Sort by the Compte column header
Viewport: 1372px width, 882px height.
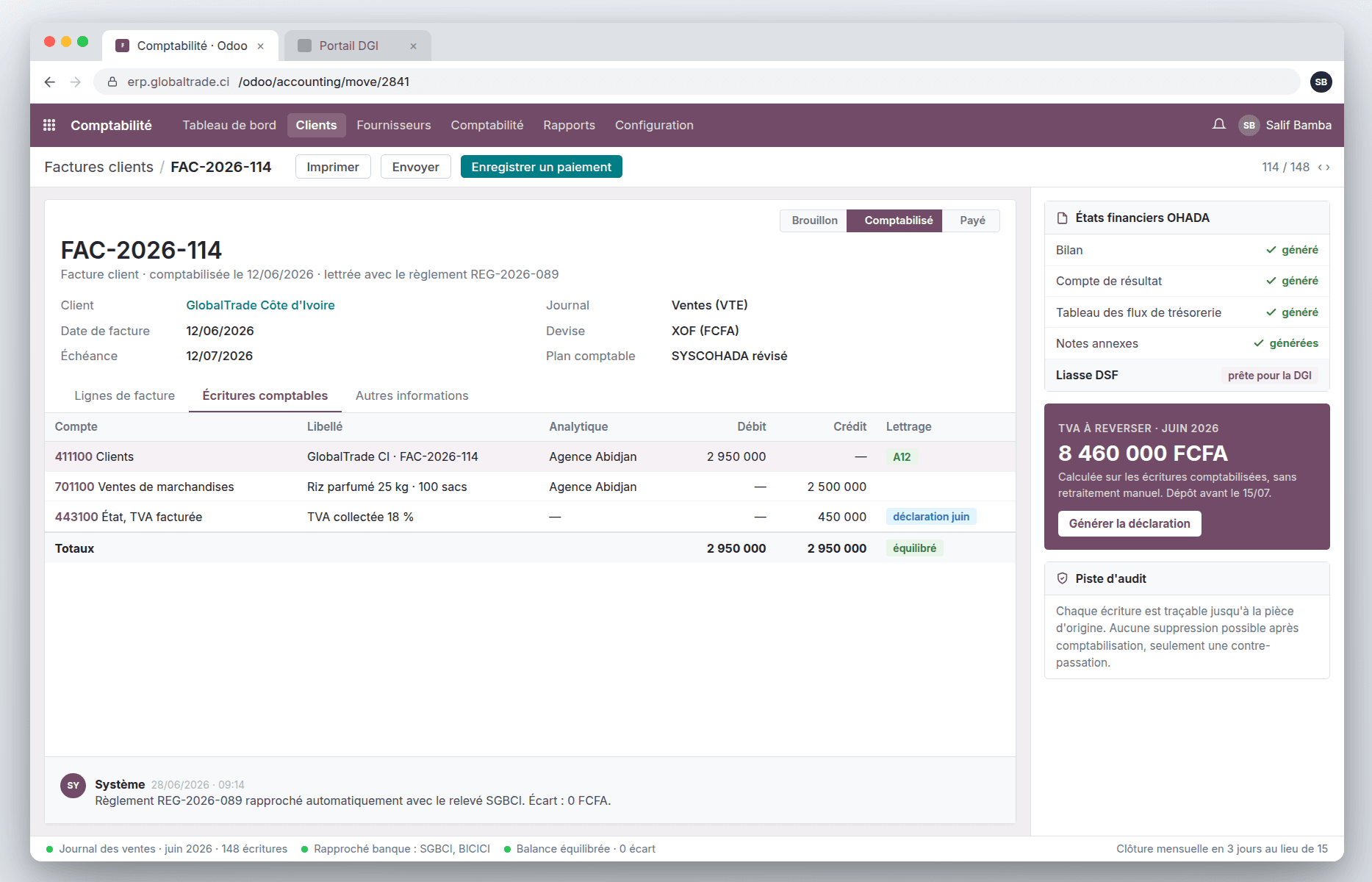[x=76, y=426]
